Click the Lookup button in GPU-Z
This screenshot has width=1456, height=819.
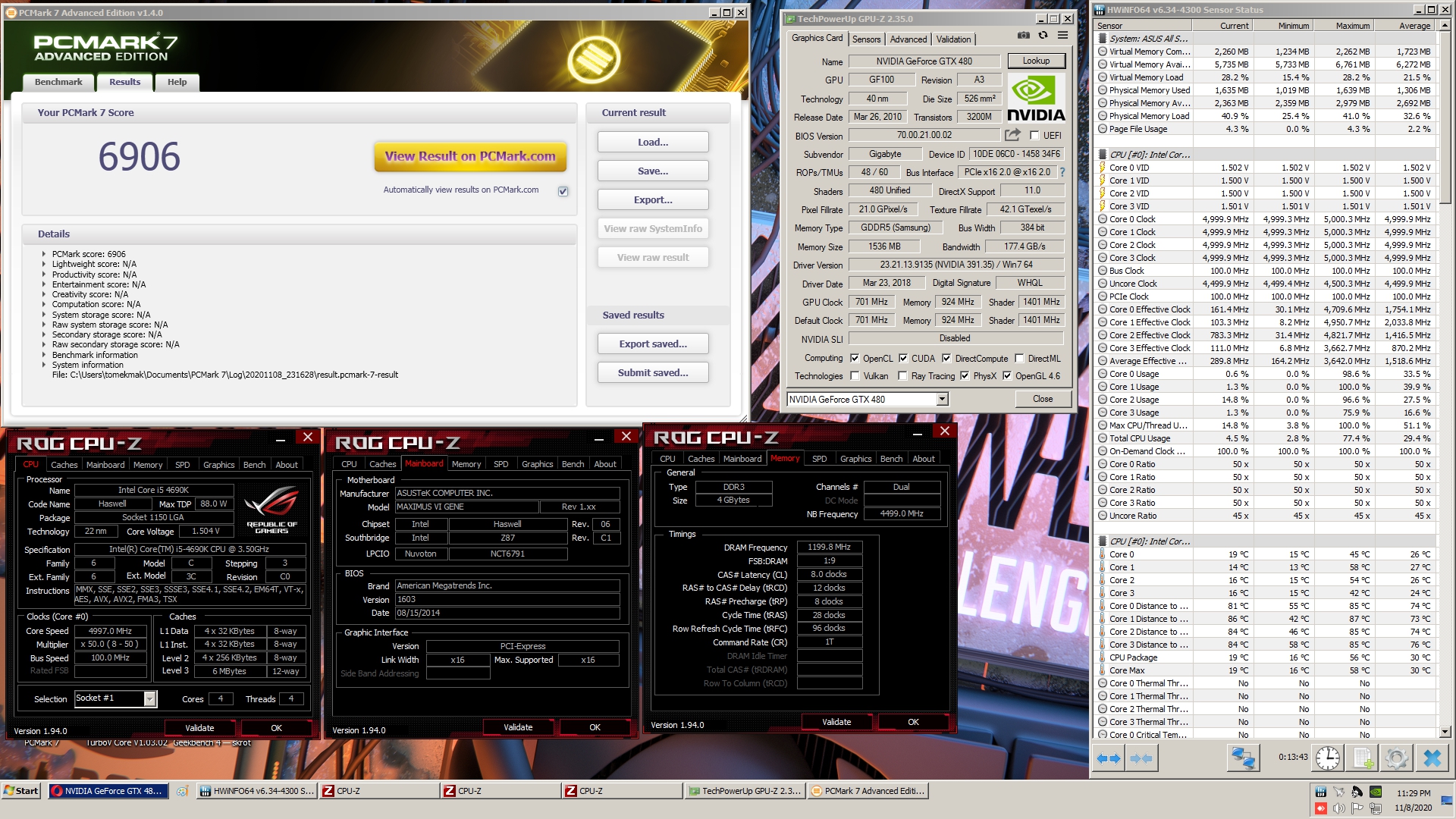tap(1036, 61)
